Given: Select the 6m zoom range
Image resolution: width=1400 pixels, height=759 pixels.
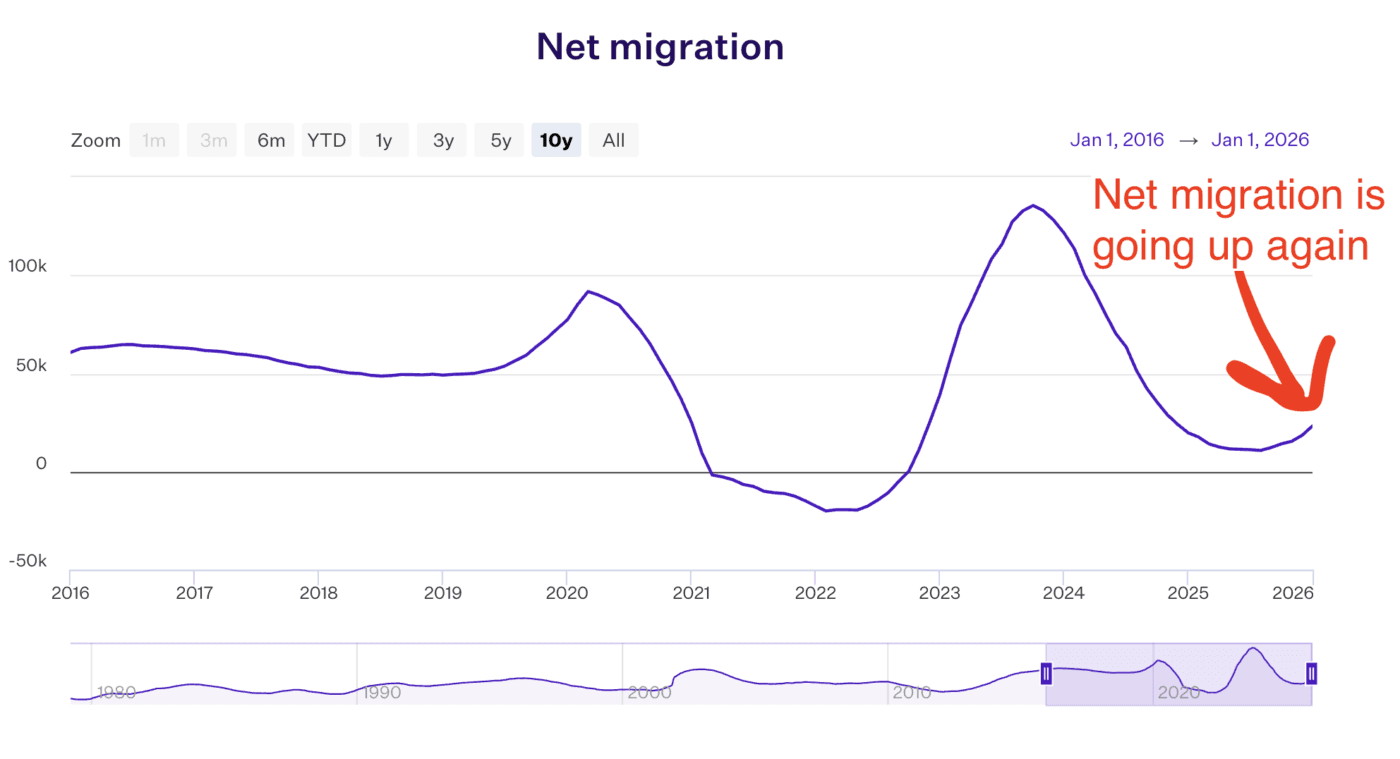Looking at the screenshot, I should (271, 140).
